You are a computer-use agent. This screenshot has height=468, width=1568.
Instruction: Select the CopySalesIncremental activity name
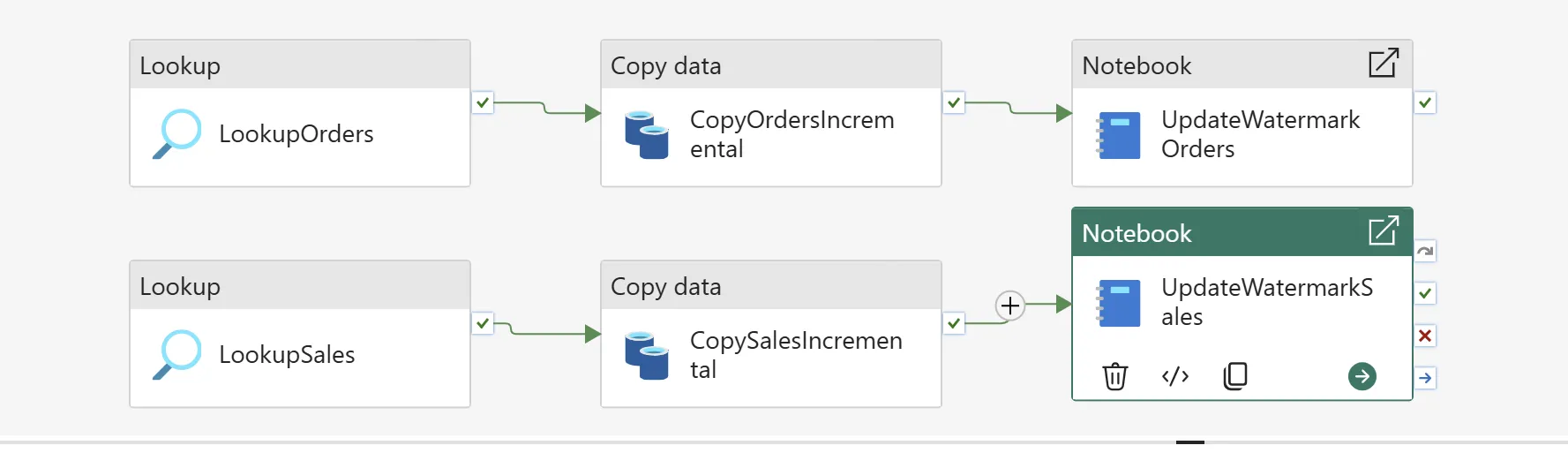click(x=796, y=355)
